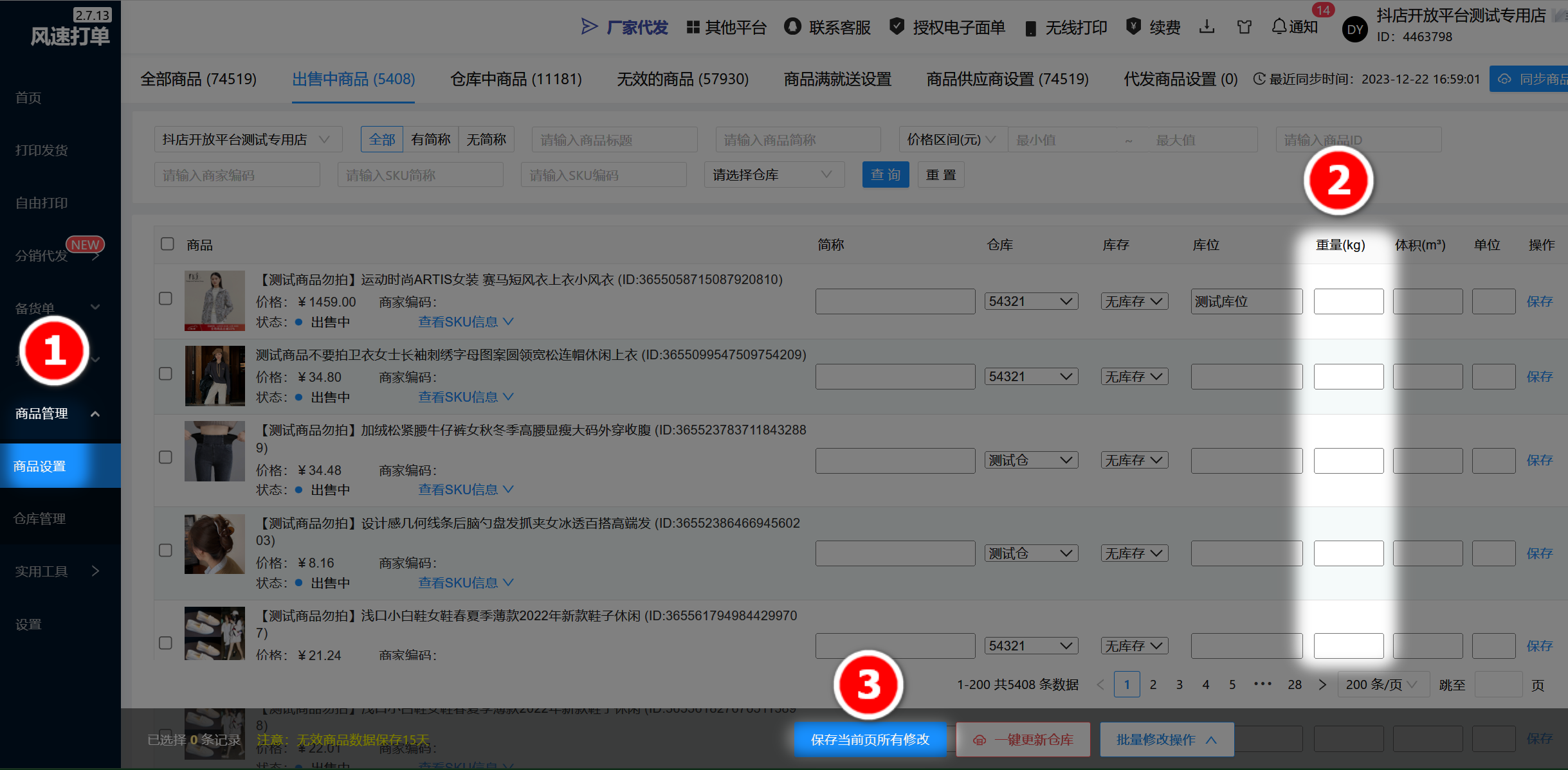Open the 牛仔裤 product thumbnail
The image size is (1568, 770).
point(215,451)
